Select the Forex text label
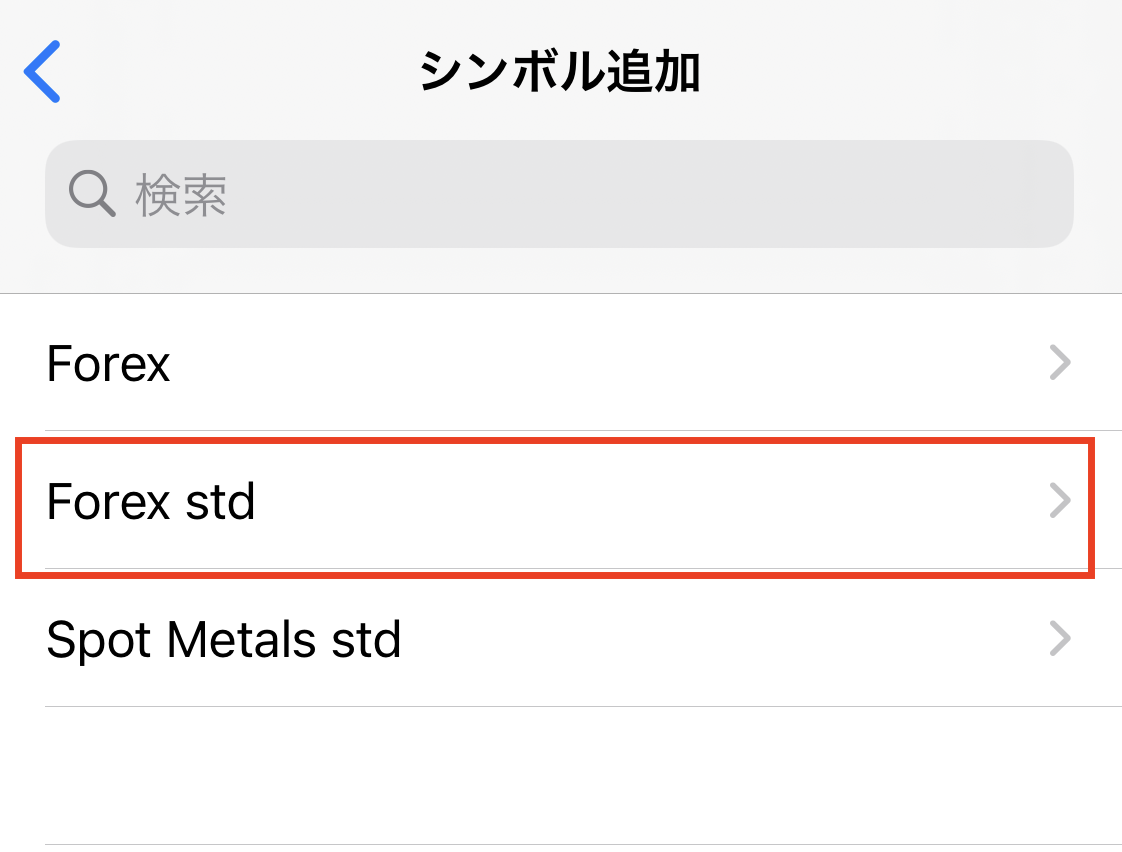 point(108,363)
